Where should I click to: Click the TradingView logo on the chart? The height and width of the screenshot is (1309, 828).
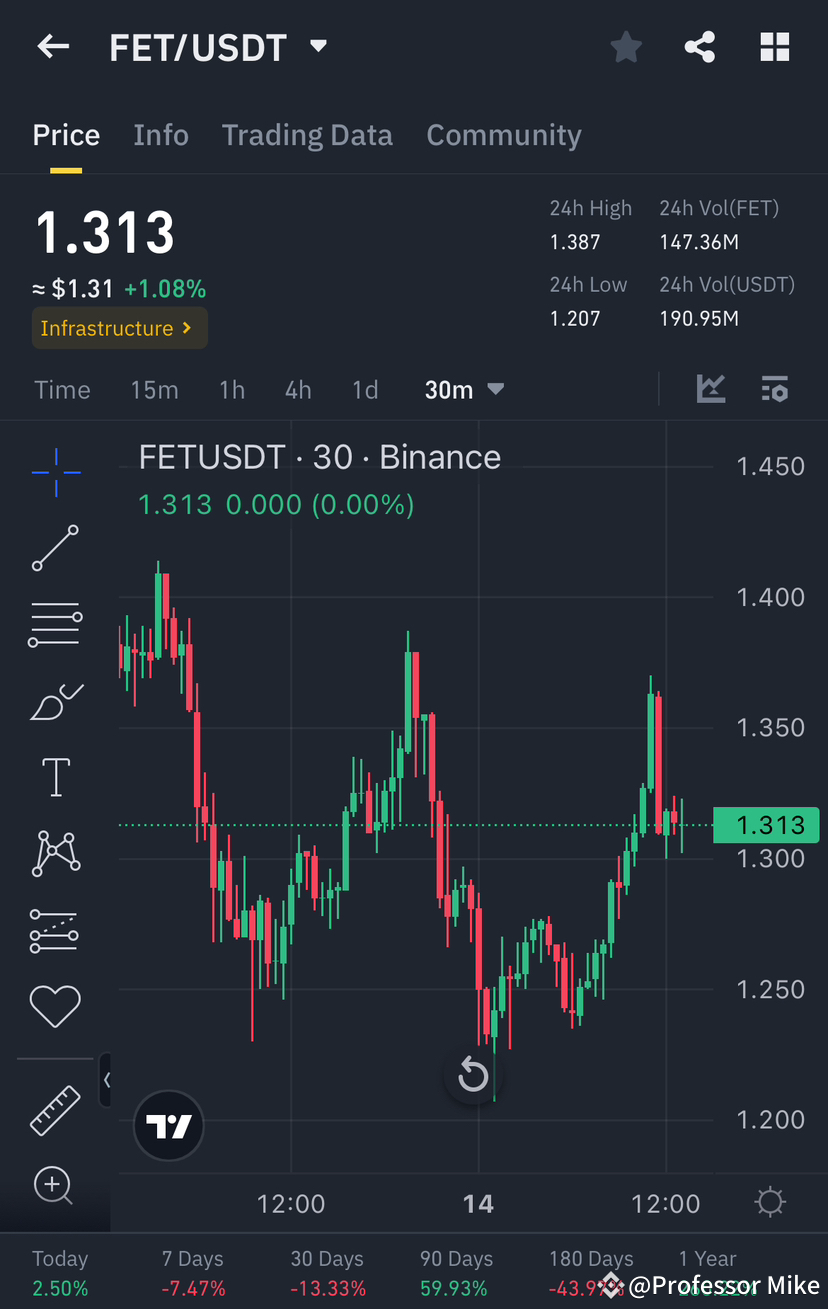pyautogui.click(x=168, y=1125)
